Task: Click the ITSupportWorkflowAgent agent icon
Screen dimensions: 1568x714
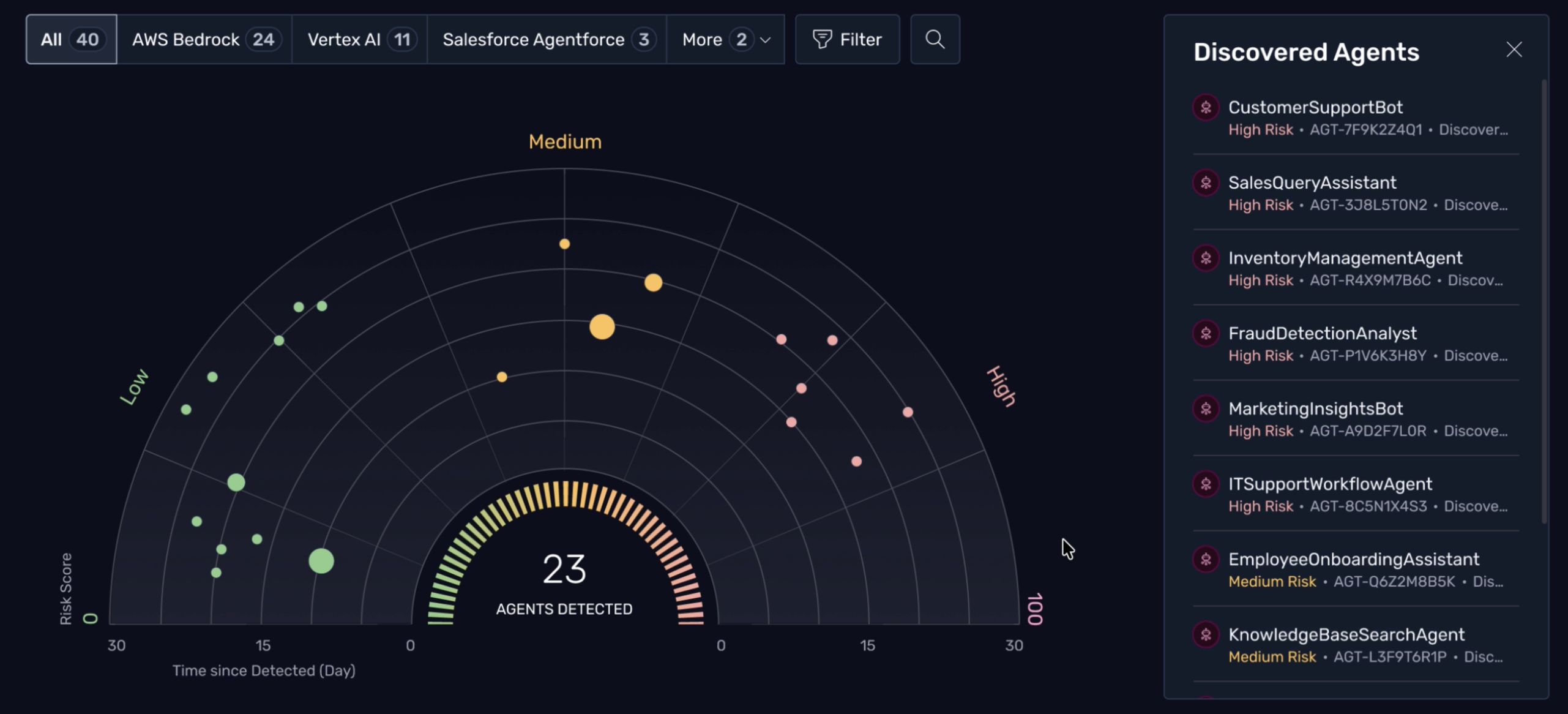Action: pyautogui.click(x=1206, y=484)
